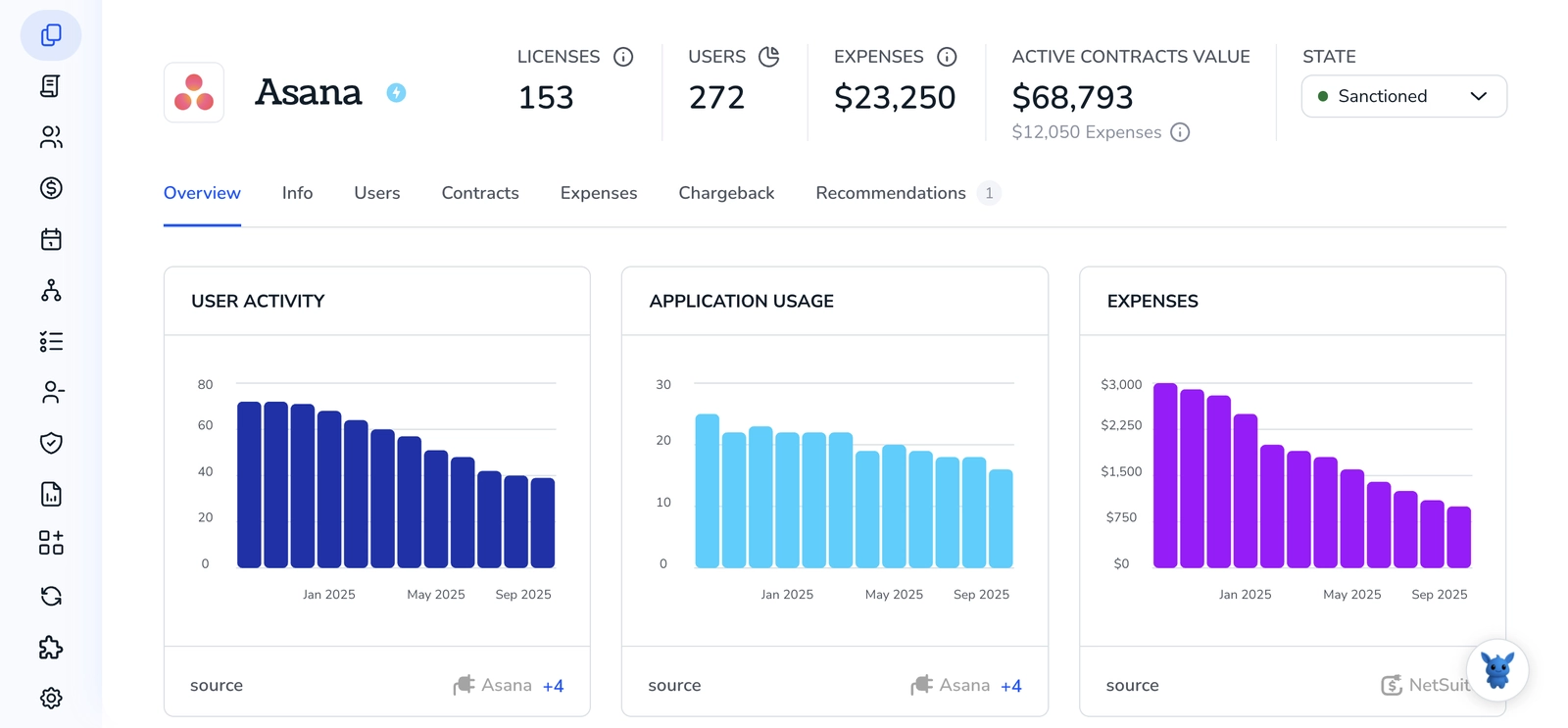Click the plug icon in User Activity source
This screenshot has width=1568, height=728.
[464, 685]
